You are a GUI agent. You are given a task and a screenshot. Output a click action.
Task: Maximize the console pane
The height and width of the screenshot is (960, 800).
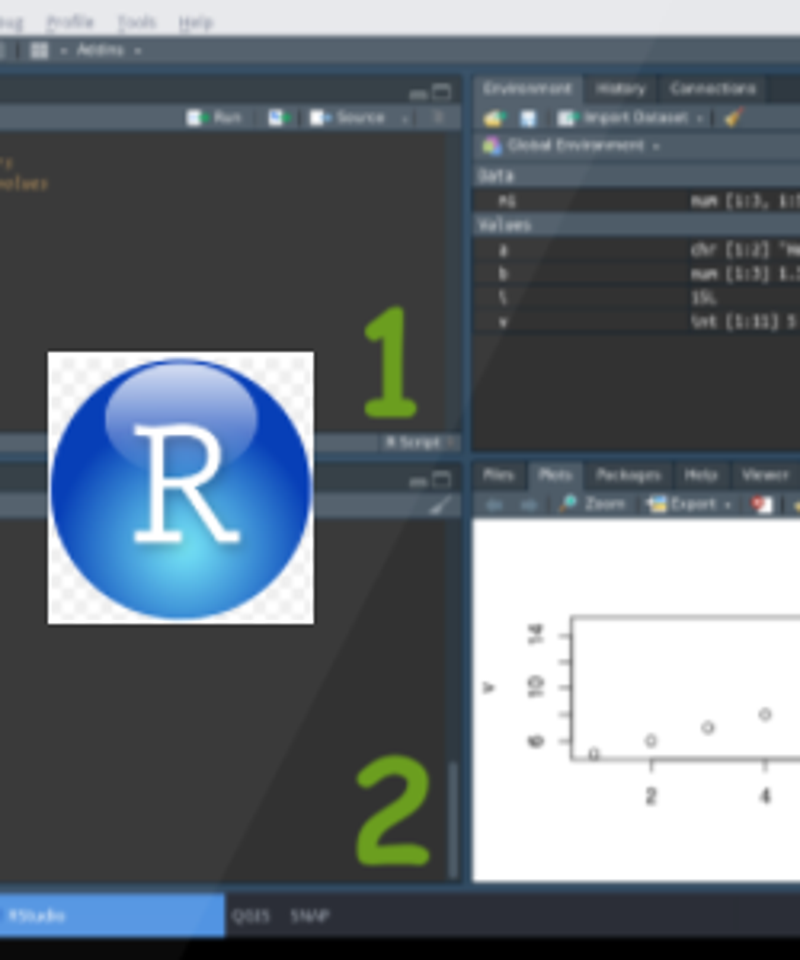pyautogui.click(x=441, y=480)
